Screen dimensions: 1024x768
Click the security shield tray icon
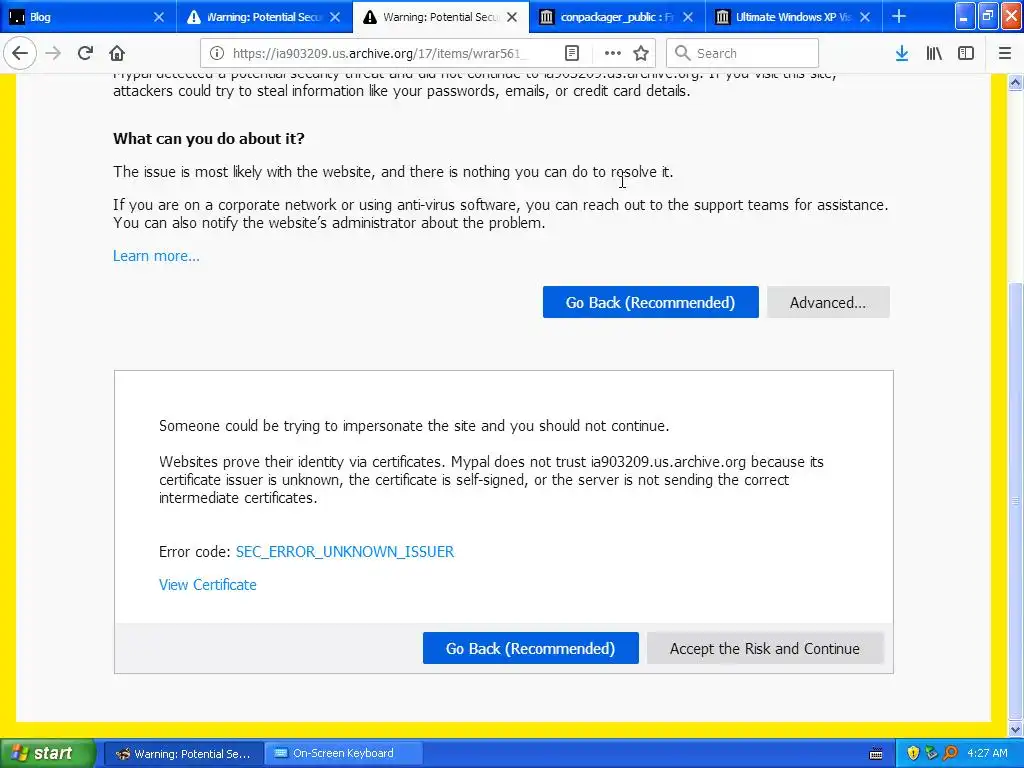click(x=914, y=754)
